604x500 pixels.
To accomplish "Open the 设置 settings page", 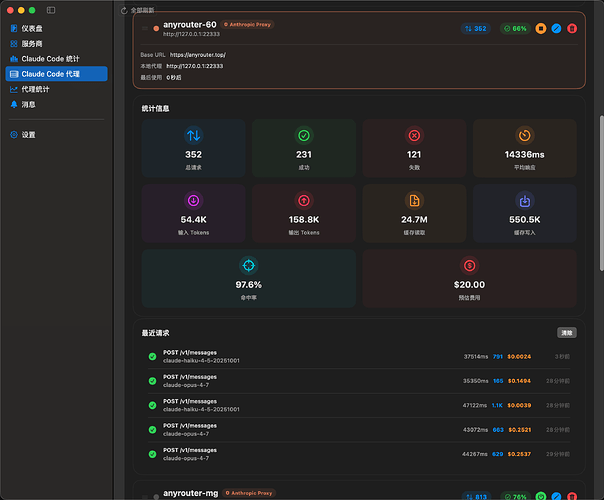I will click(x=56, y=135).
